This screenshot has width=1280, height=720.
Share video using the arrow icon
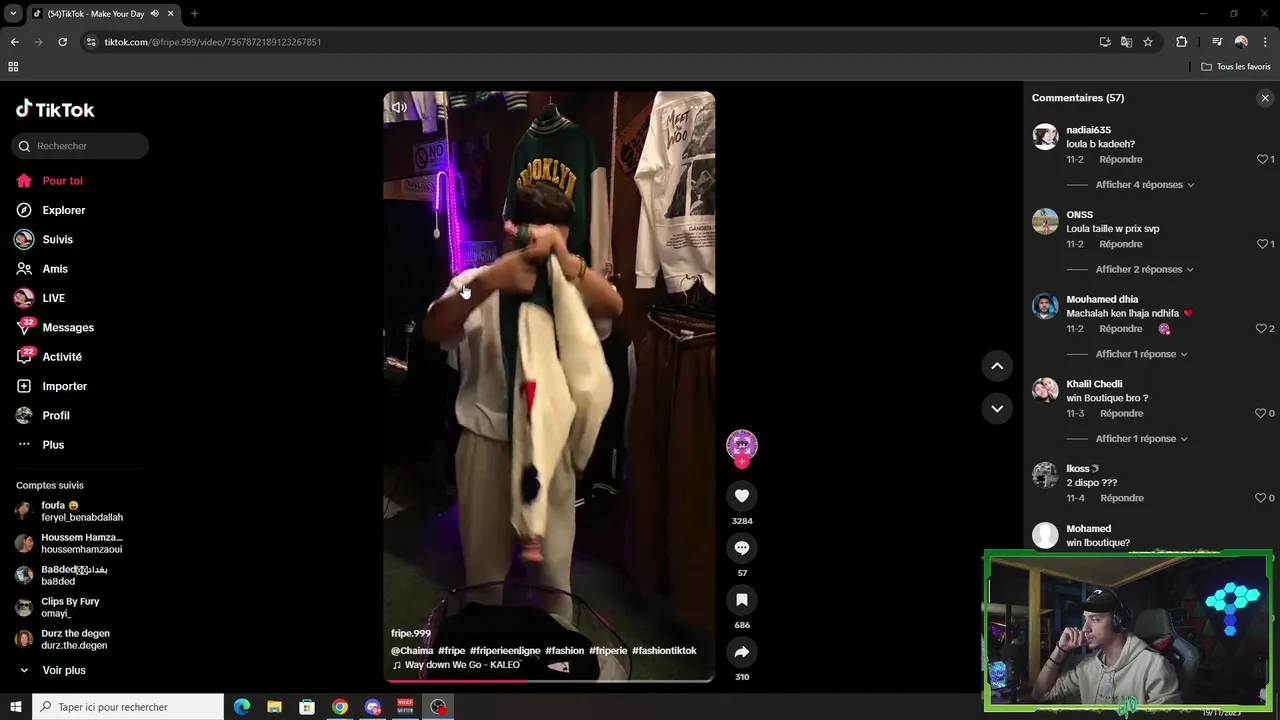[x=742, y=651]
